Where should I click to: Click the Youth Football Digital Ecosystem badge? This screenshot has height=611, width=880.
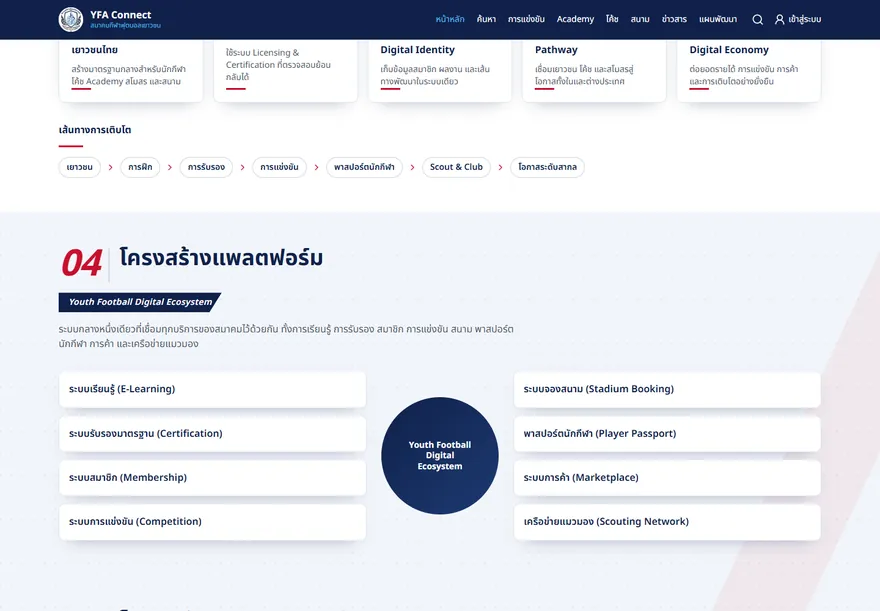(x=140, y=302)
